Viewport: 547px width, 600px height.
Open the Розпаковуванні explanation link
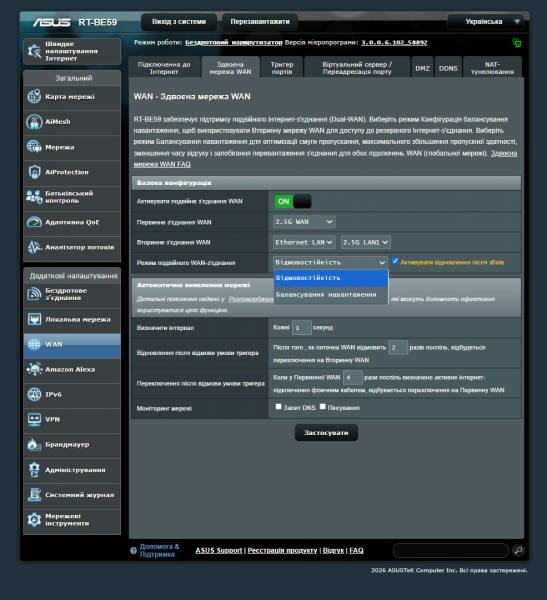tap(251, 299)
